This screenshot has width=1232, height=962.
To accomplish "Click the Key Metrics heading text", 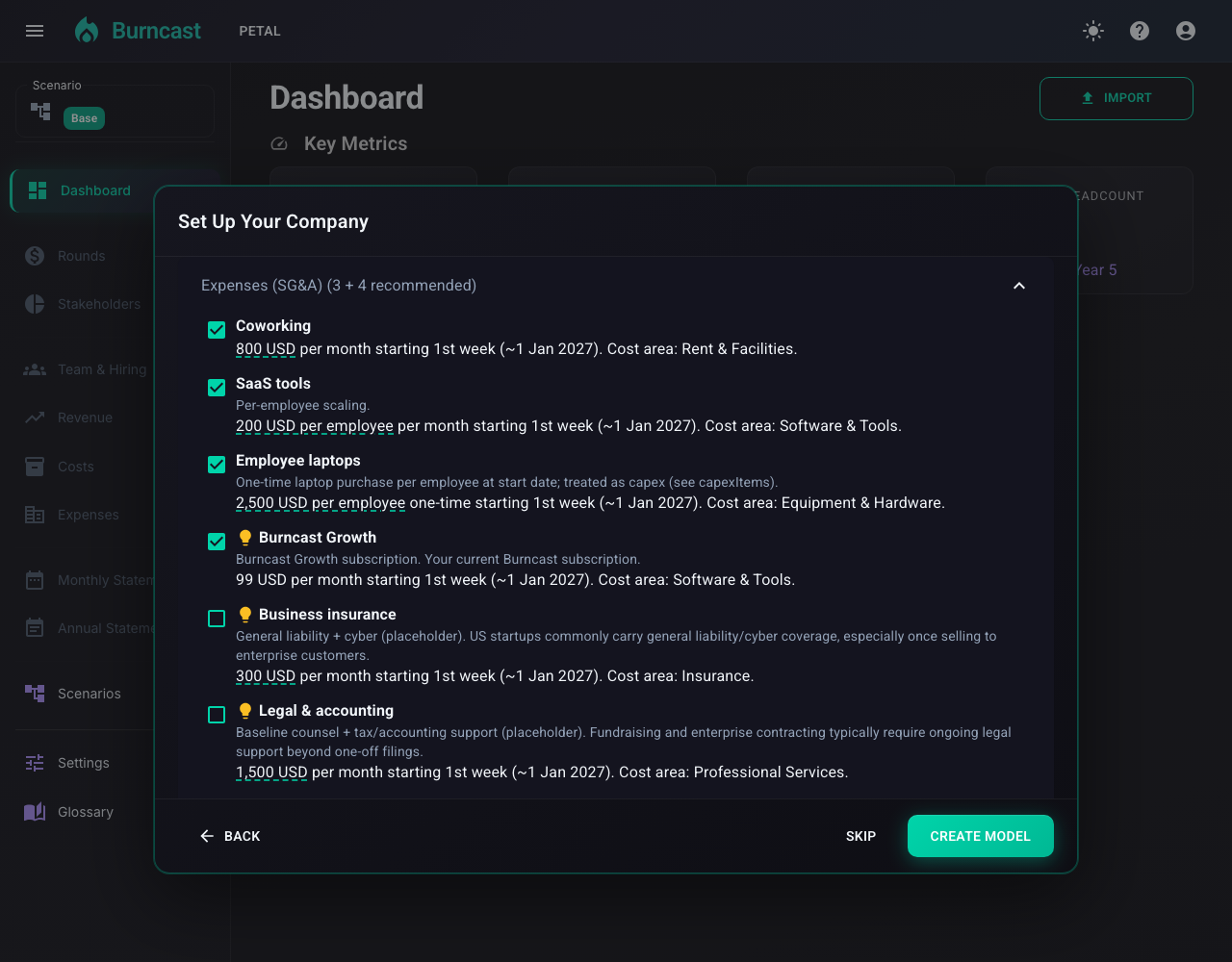I will click(x=355, y=143).
